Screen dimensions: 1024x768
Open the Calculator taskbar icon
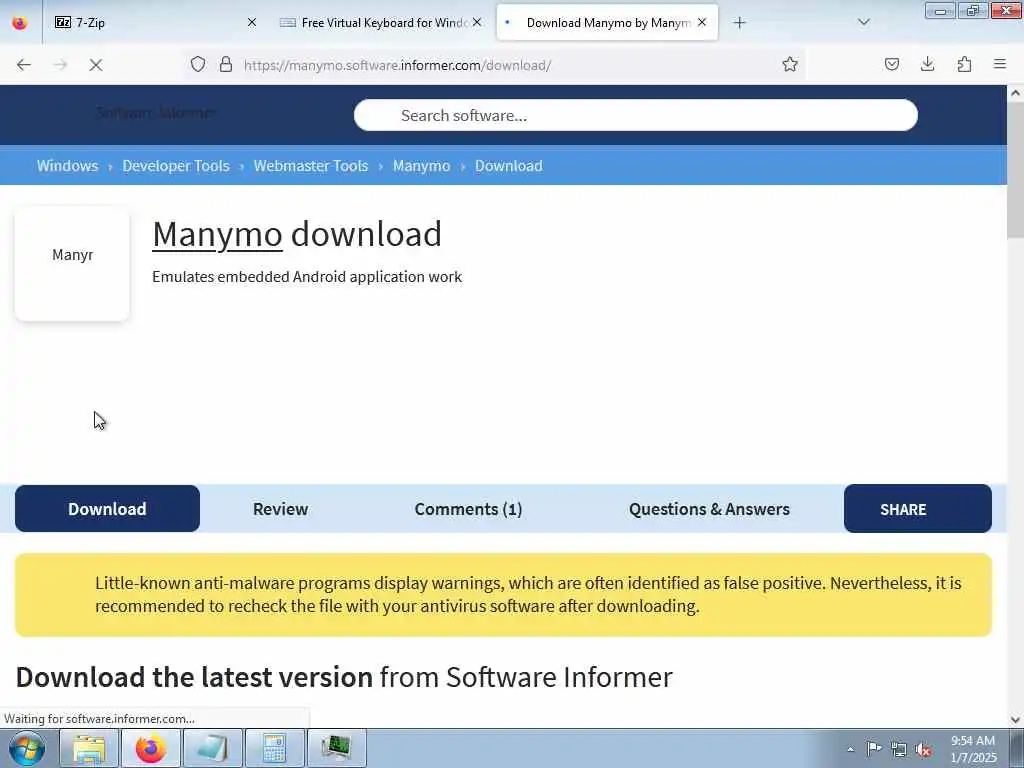(274, 748)
